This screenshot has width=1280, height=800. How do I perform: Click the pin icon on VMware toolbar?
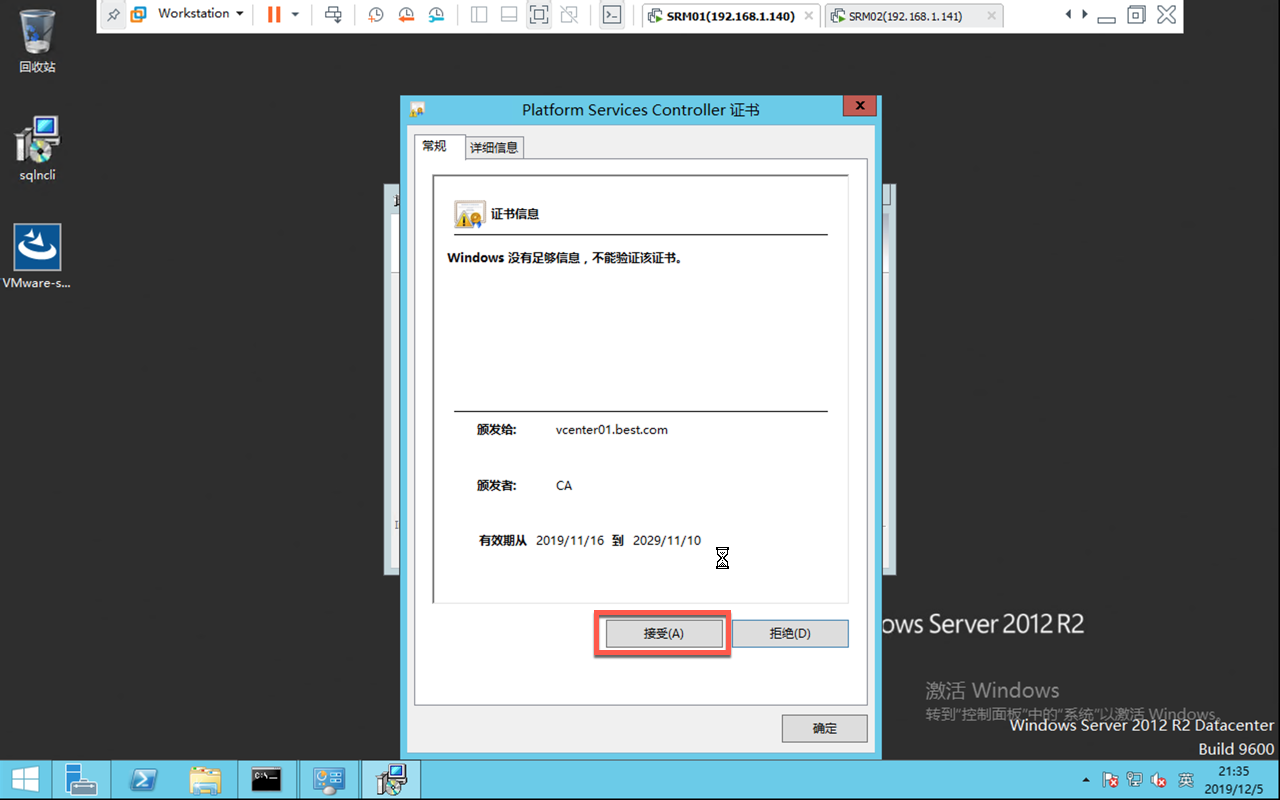(x=113, y=15)
